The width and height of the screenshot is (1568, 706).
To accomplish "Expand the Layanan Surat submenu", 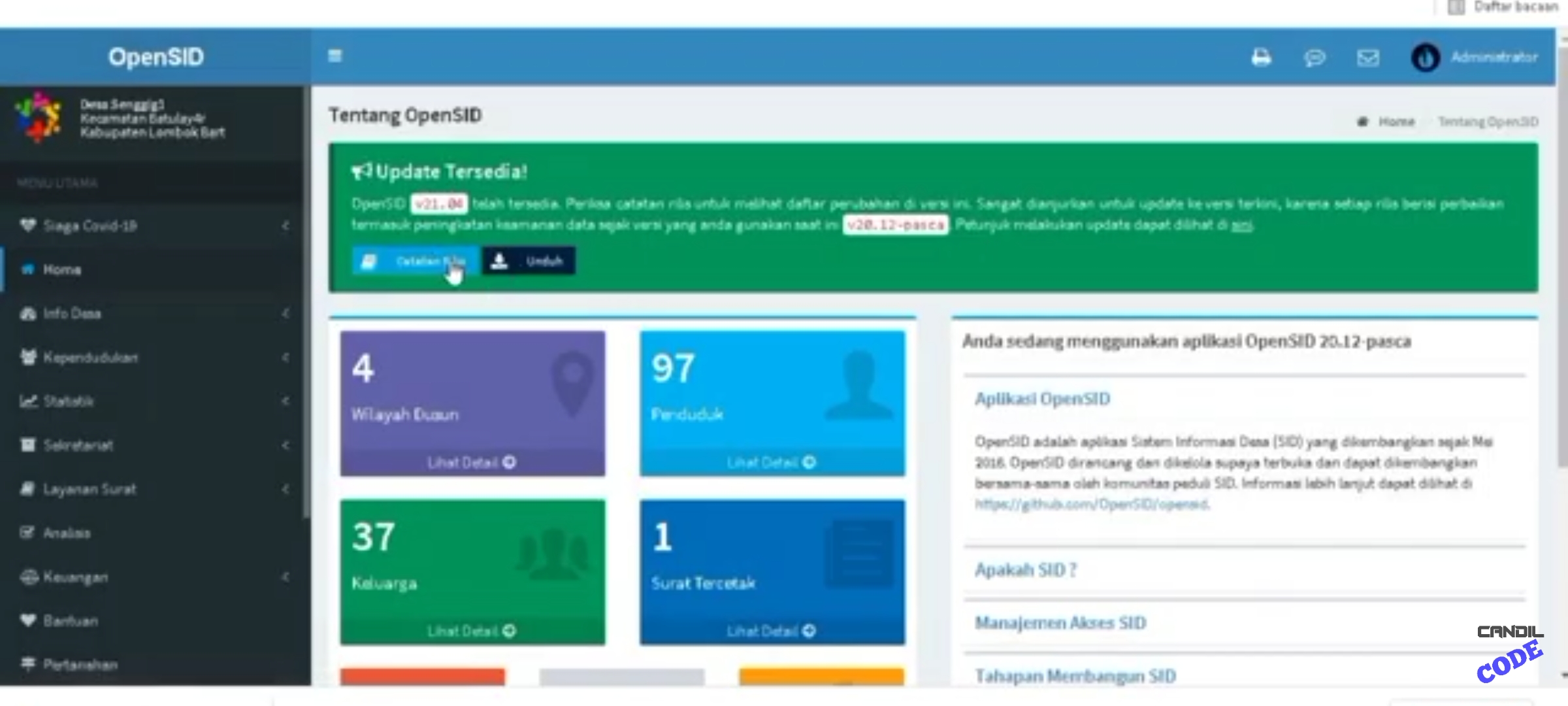I will tap(286, 489).
